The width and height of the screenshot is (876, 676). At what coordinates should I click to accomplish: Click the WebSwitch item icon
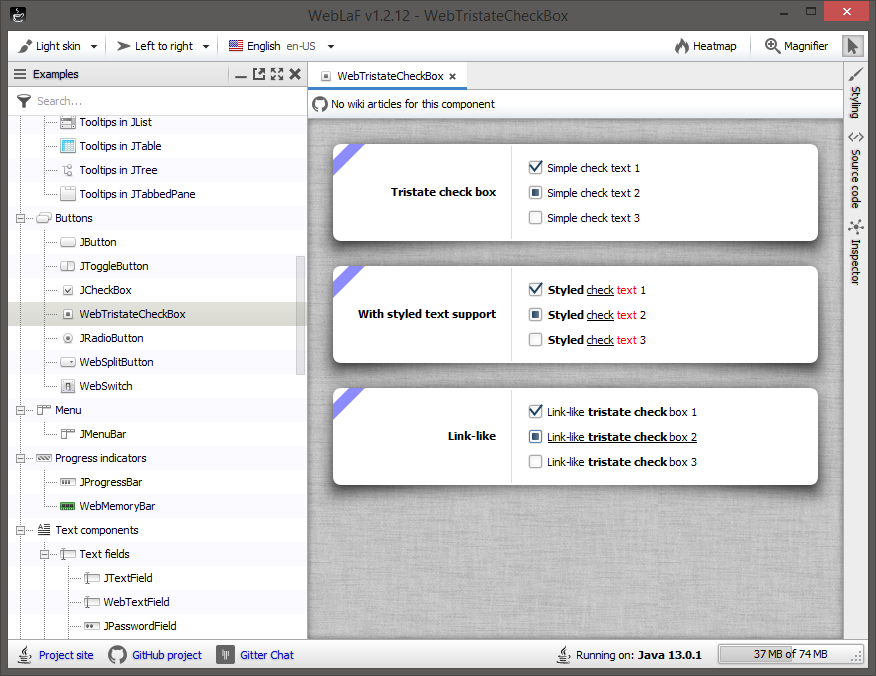(68, 386)
